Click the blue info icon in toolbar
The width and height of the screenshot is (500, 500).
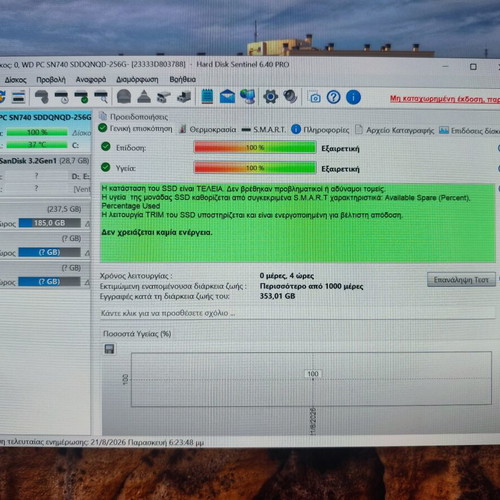(x=353, y=97)
